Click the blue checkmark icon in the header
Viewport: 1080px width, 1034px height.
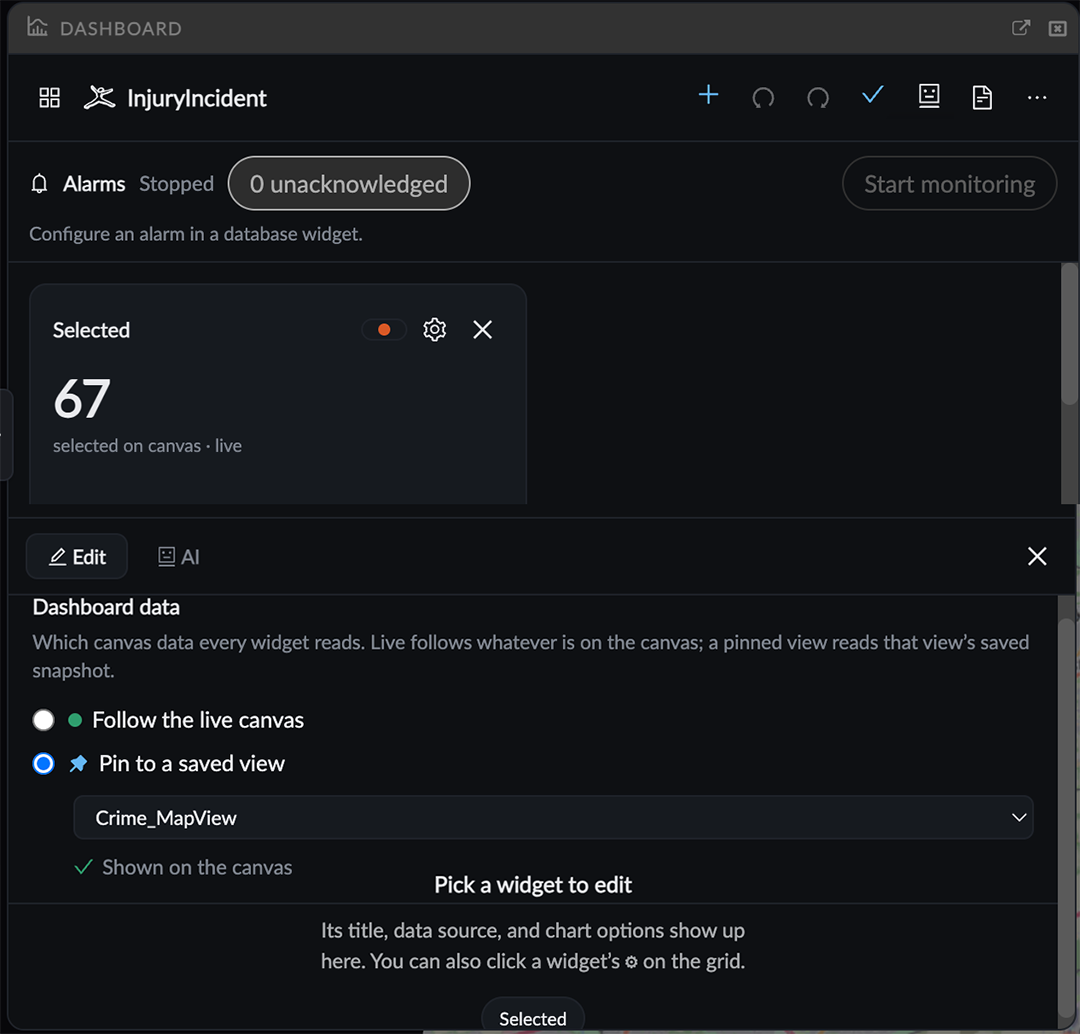tap(873, 95)
